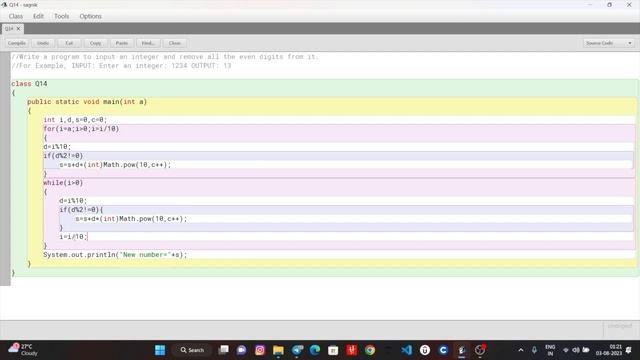This screenshot has width=640, height=360.
Task: Open the Options menu
Action: (x=91, y=16)
